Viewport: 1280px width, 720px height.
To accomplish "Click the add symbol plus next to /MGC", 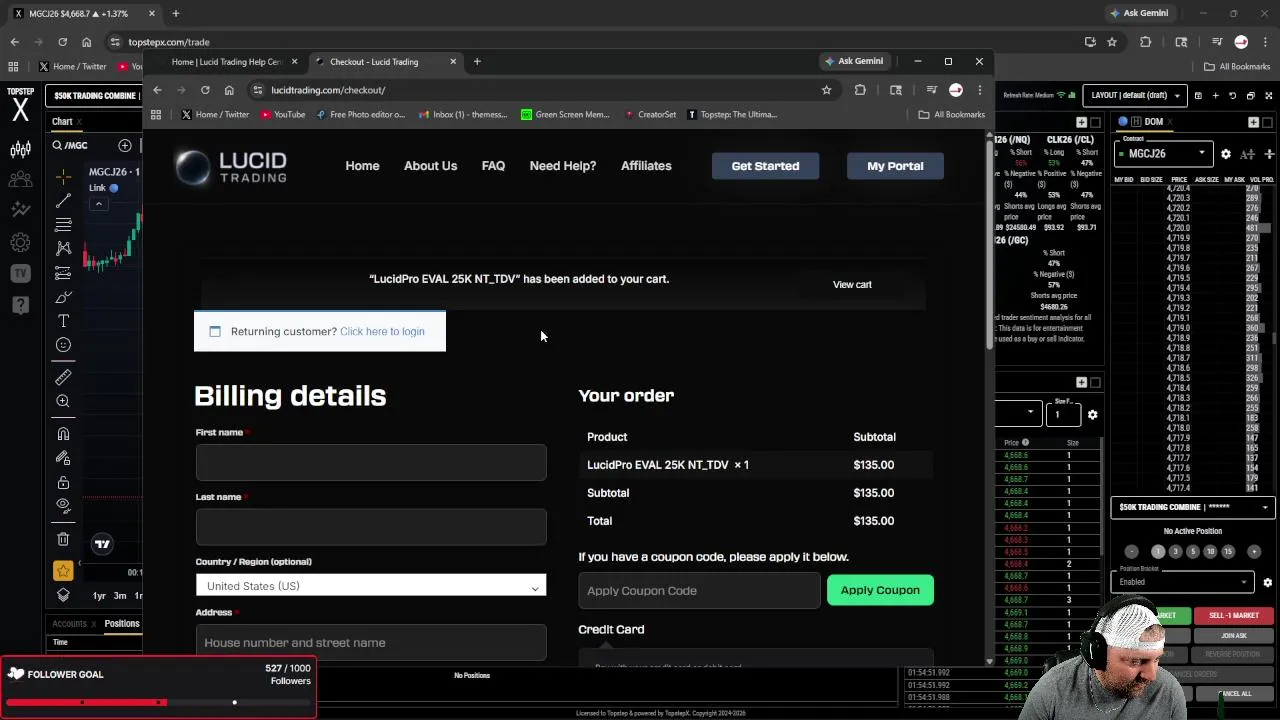I will (125, 145).
